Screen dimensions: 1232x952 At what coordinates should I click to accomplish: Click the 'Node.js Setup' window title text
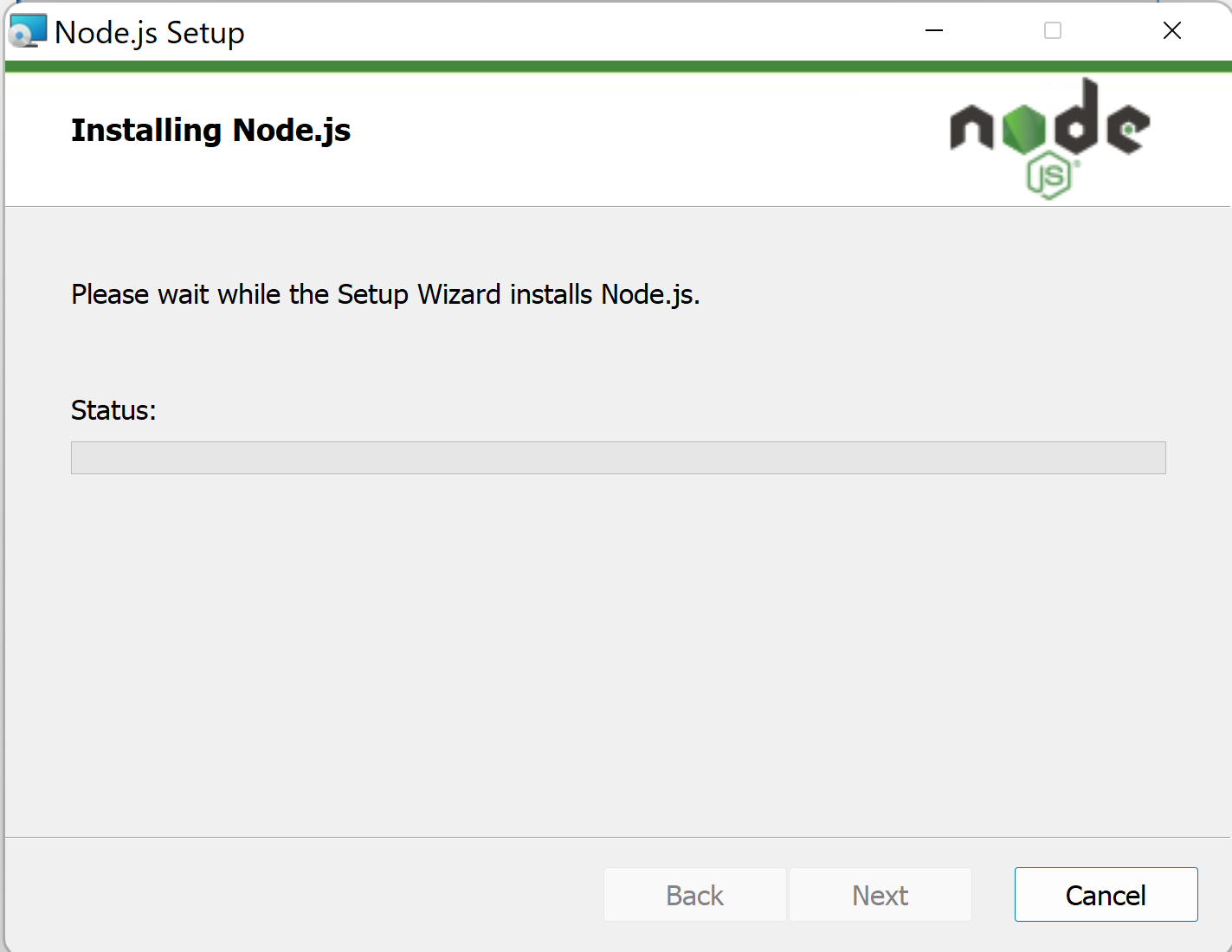pos(150,33)
